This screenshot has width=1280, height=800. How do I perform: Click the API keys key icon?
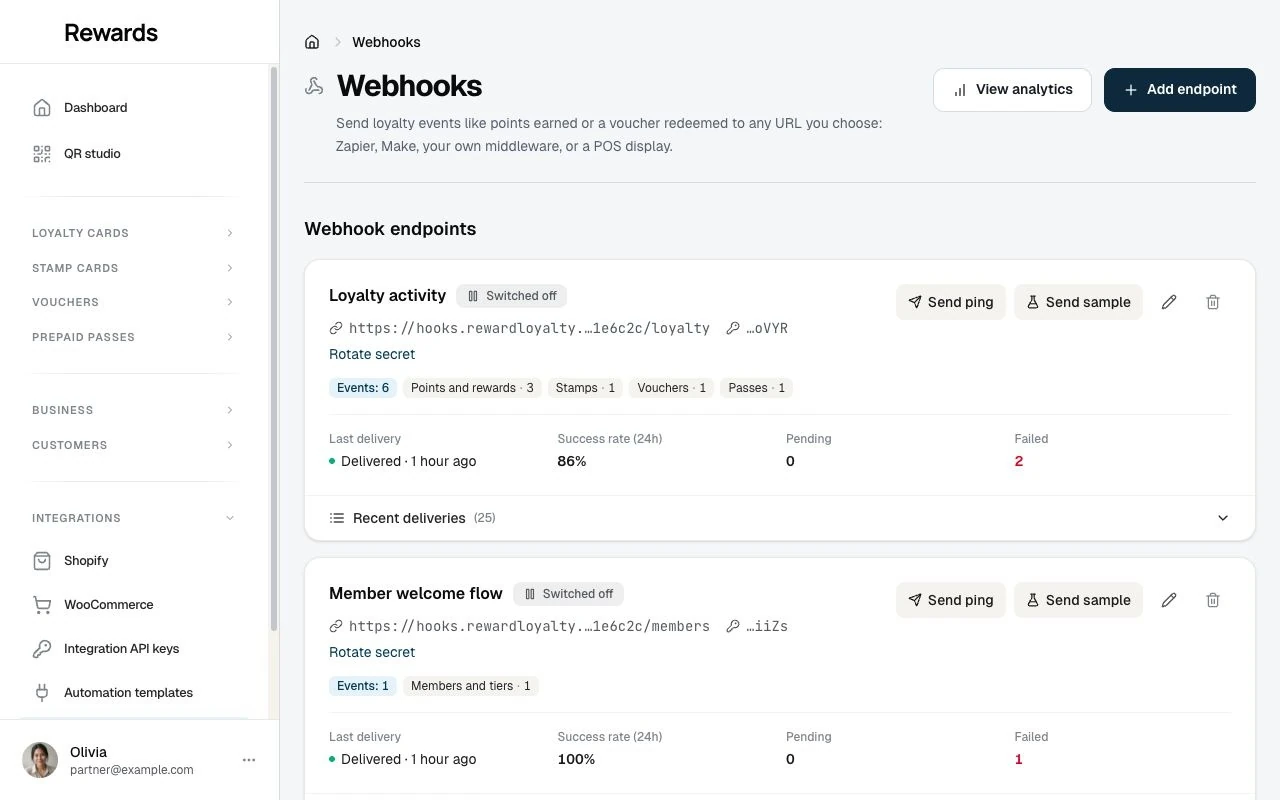click(42, 648)
